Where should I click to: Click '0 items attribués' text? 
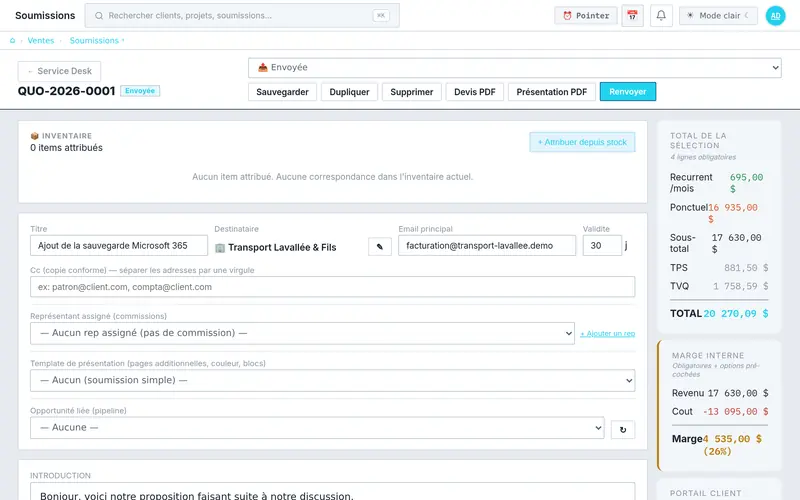[x=66, y=147]
